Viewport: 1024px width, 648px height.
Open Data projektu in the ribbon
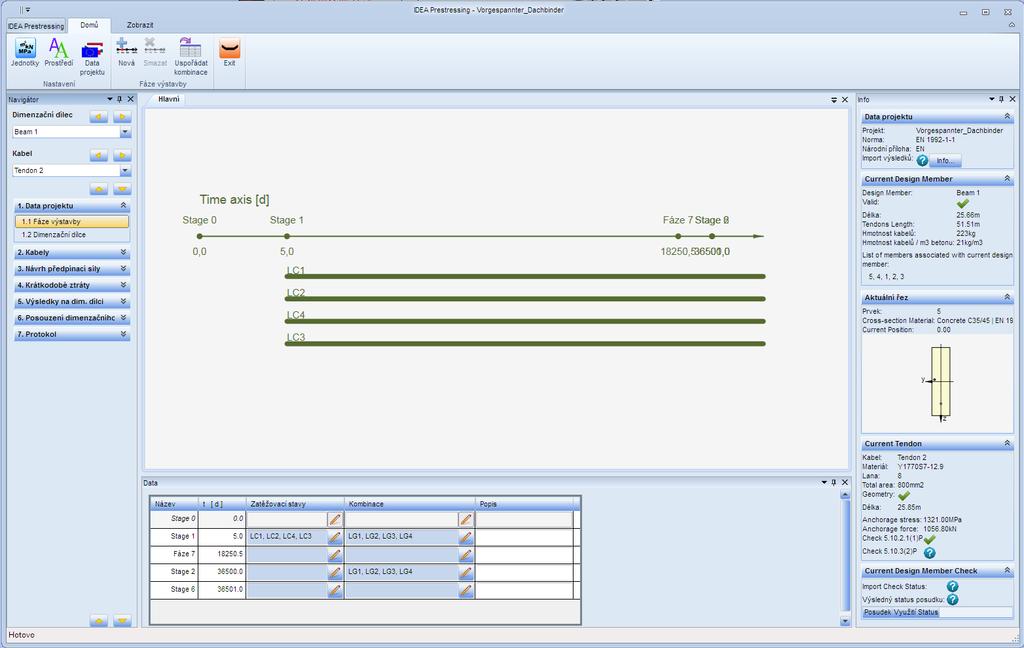point(92,57)
